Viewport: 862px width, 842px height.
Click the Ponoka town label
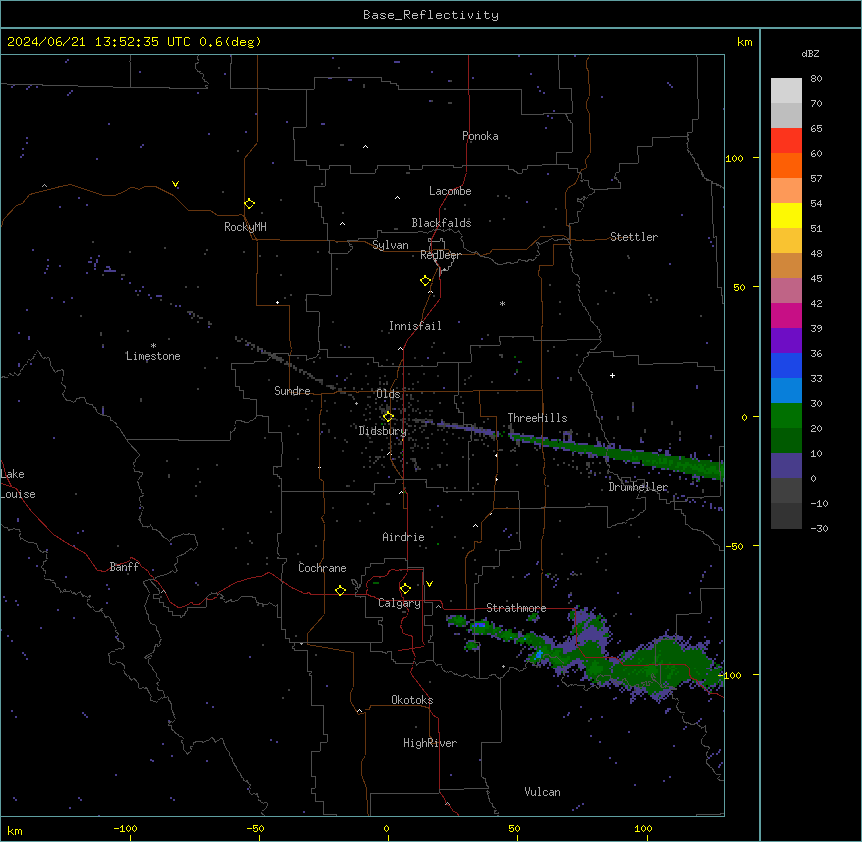point(480,136)
